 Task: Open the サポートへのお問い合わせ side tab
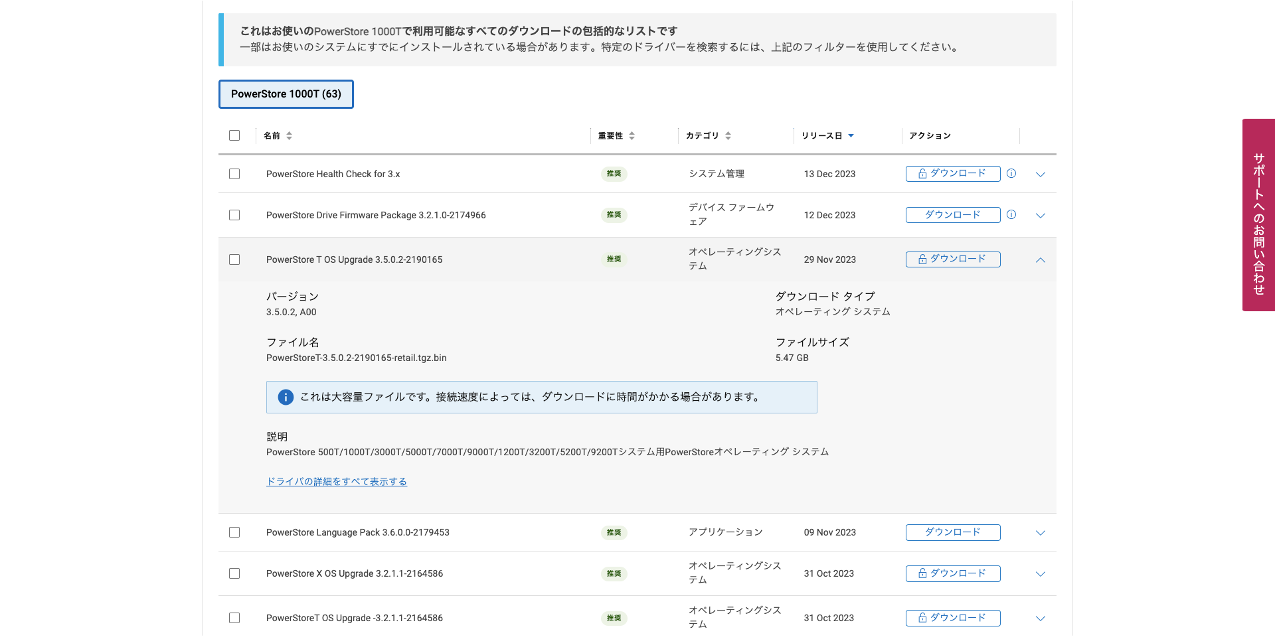coord(1258,215)
